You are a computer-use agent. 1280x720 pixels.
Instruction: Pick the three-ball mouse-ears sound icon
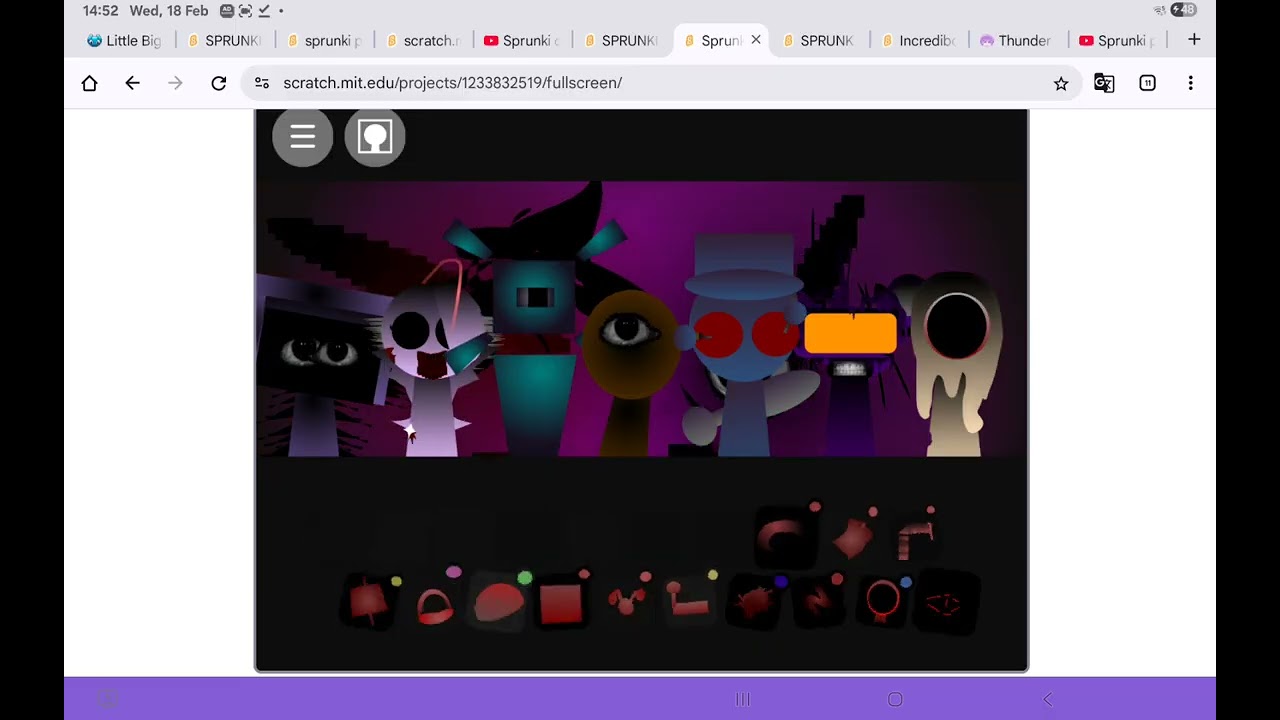[627, 602]
